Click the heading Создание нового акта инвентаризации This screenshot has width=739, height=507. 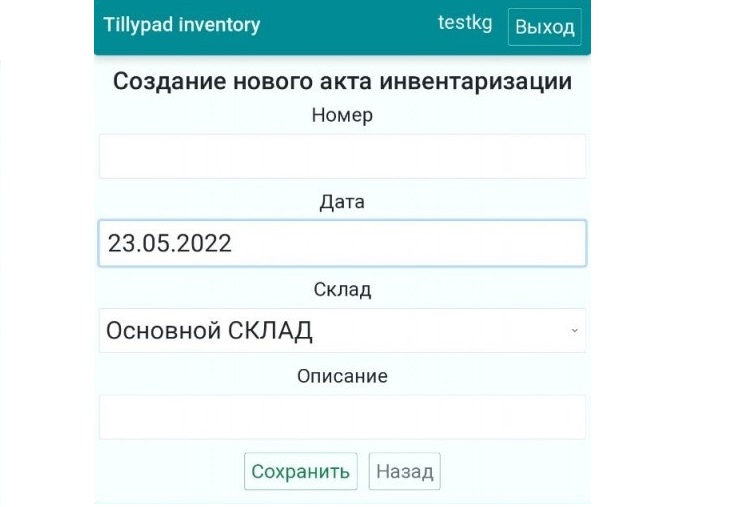342,81
